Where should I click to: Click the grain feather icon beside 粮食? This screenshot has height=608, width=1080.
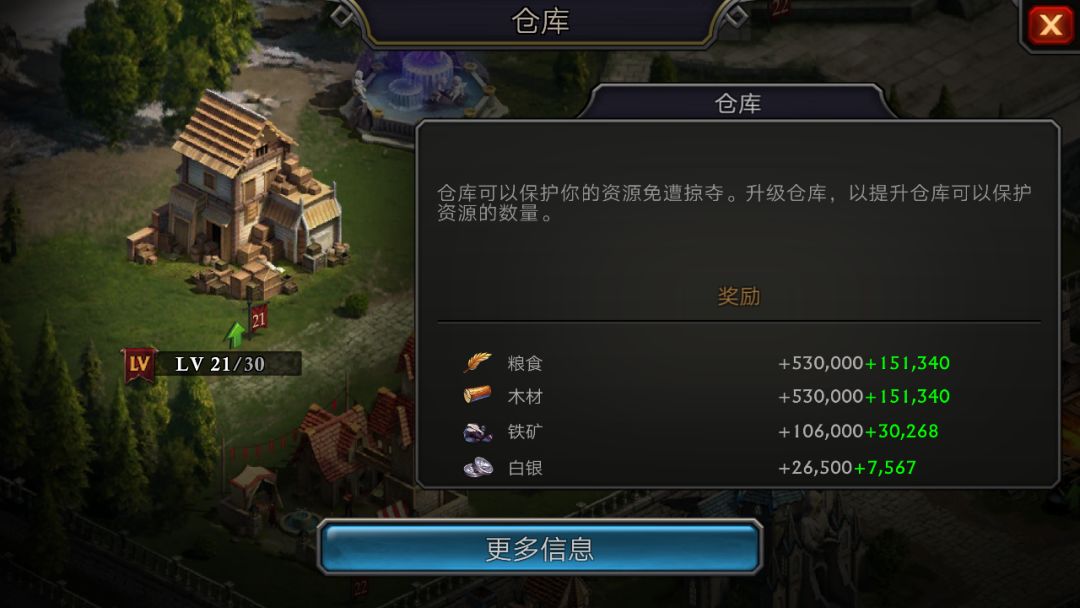pos(477,362)
